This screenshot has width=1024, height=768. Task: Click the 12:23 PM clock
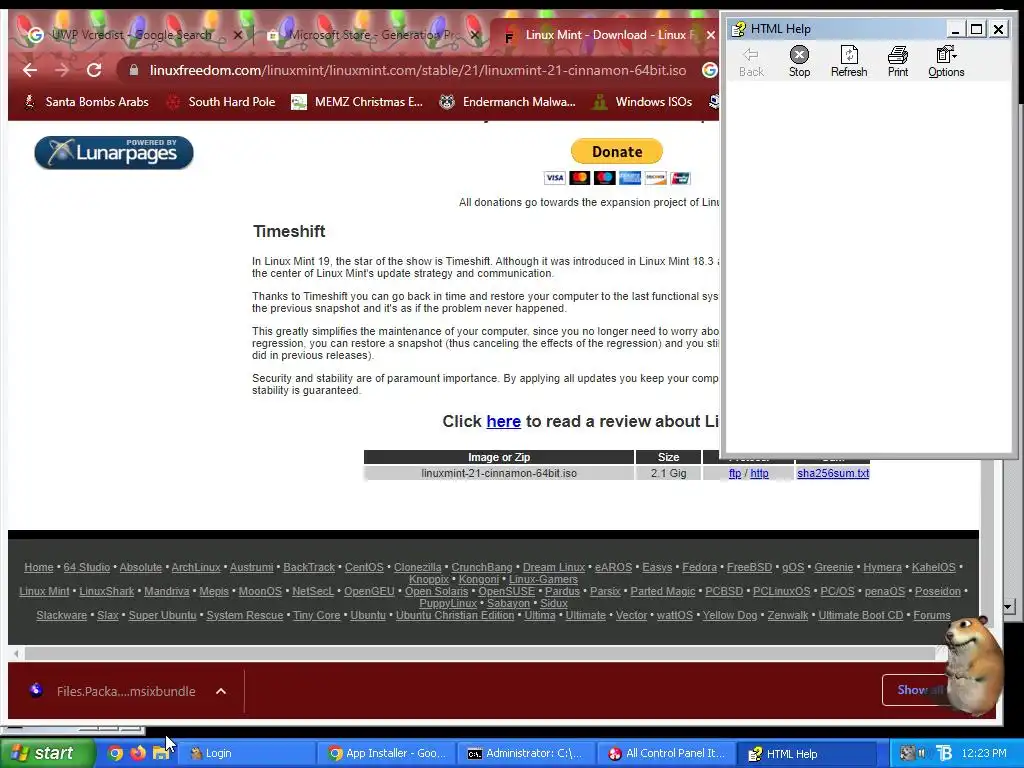point(984,753)
